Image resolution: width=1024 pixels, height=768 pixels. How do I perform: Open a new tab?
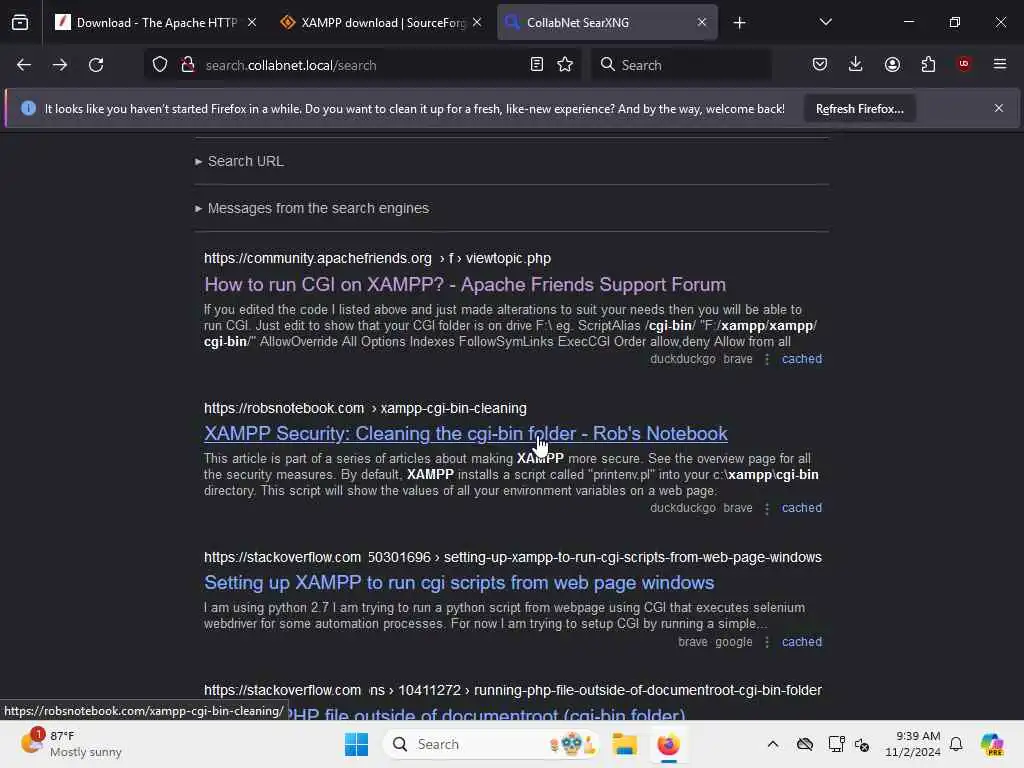(739, 23)
